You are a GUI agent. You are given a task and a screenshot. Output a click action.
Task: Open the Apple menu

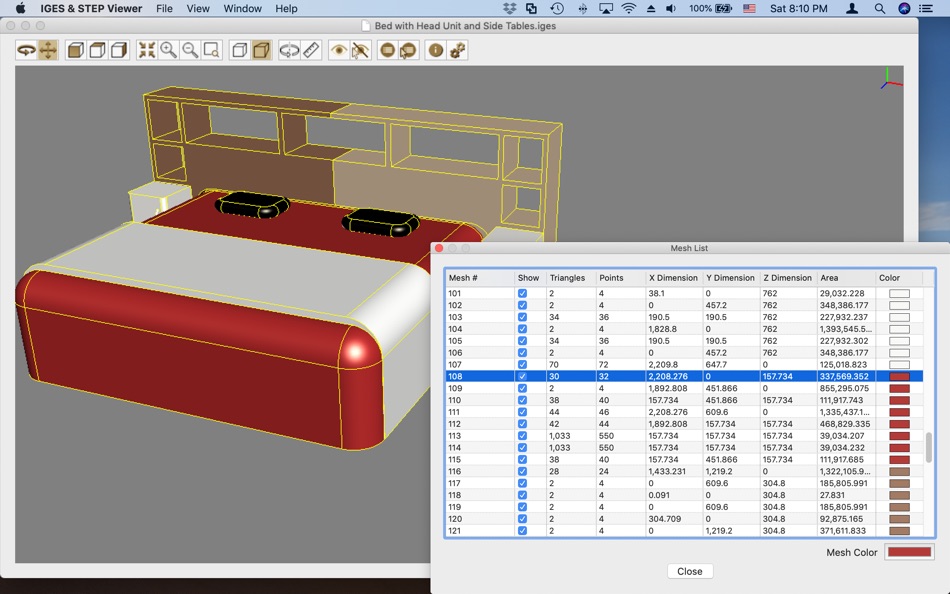coord(20,8)
